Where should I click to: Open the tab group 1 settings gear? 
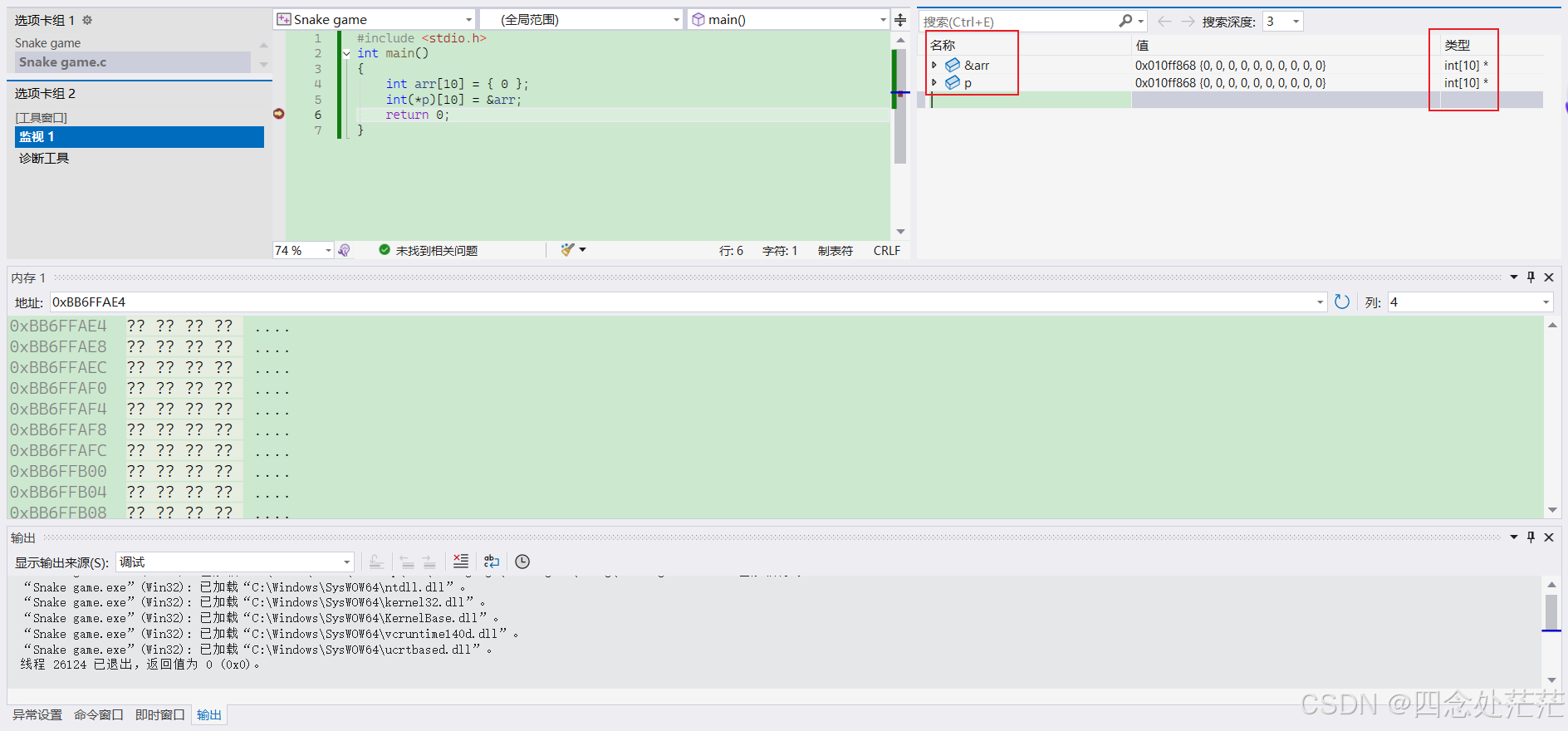tap(87, 20)
